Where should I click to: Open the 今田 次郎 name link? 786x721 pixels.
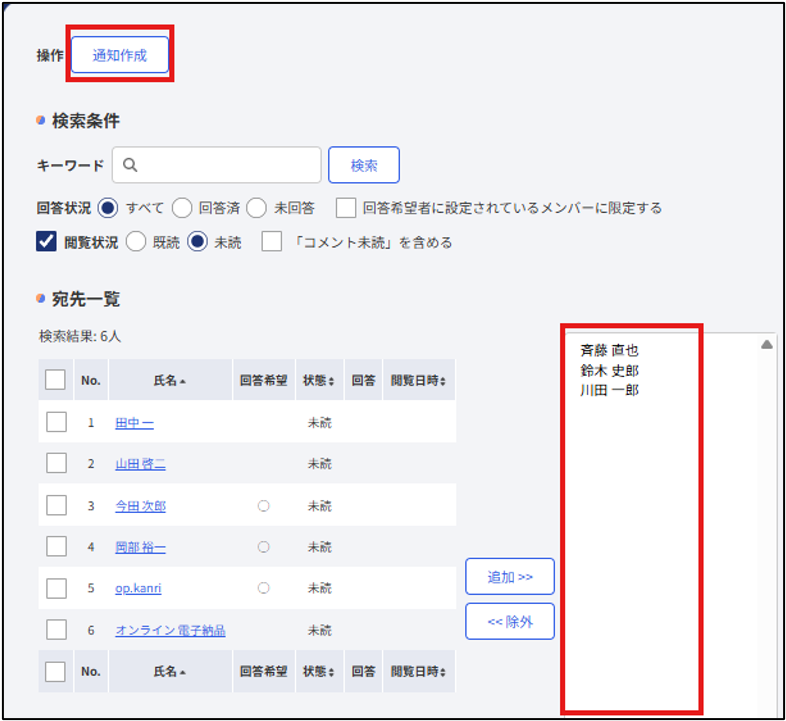click(x=140, y=506)
